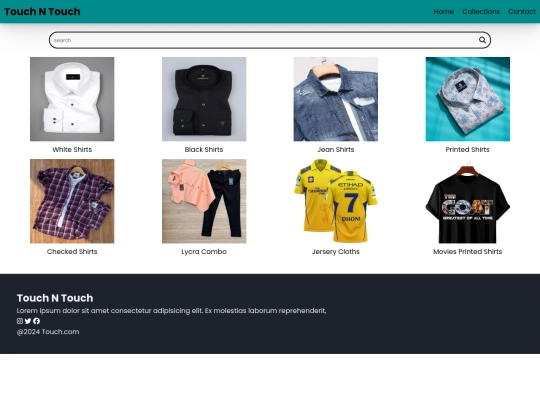540x405 pixels.
Task: Open the Twitter bird icon
Action: tap(28, 321)
